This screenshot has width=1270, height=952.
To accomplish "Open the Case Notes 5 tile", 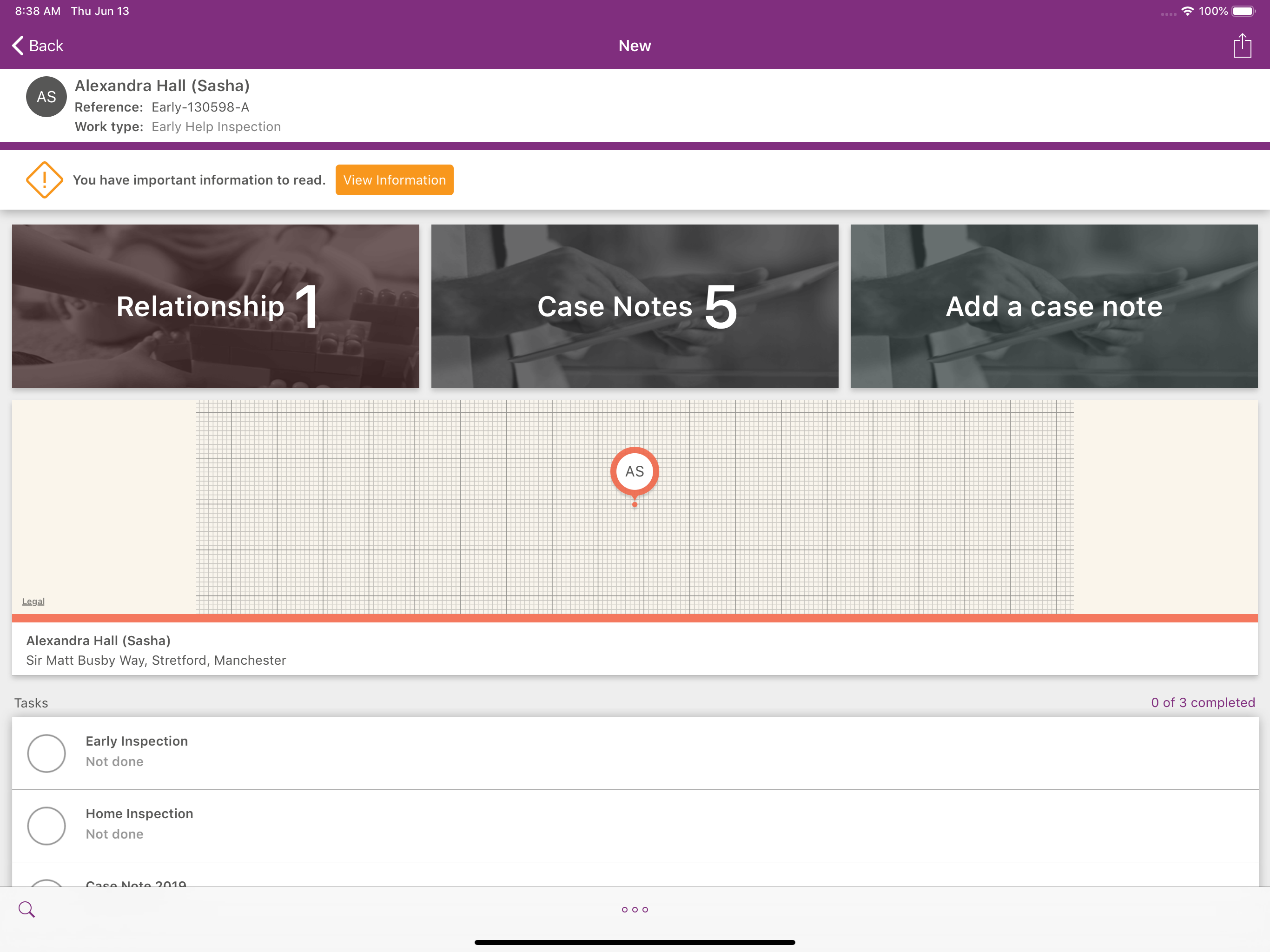I will click(635, 306).
